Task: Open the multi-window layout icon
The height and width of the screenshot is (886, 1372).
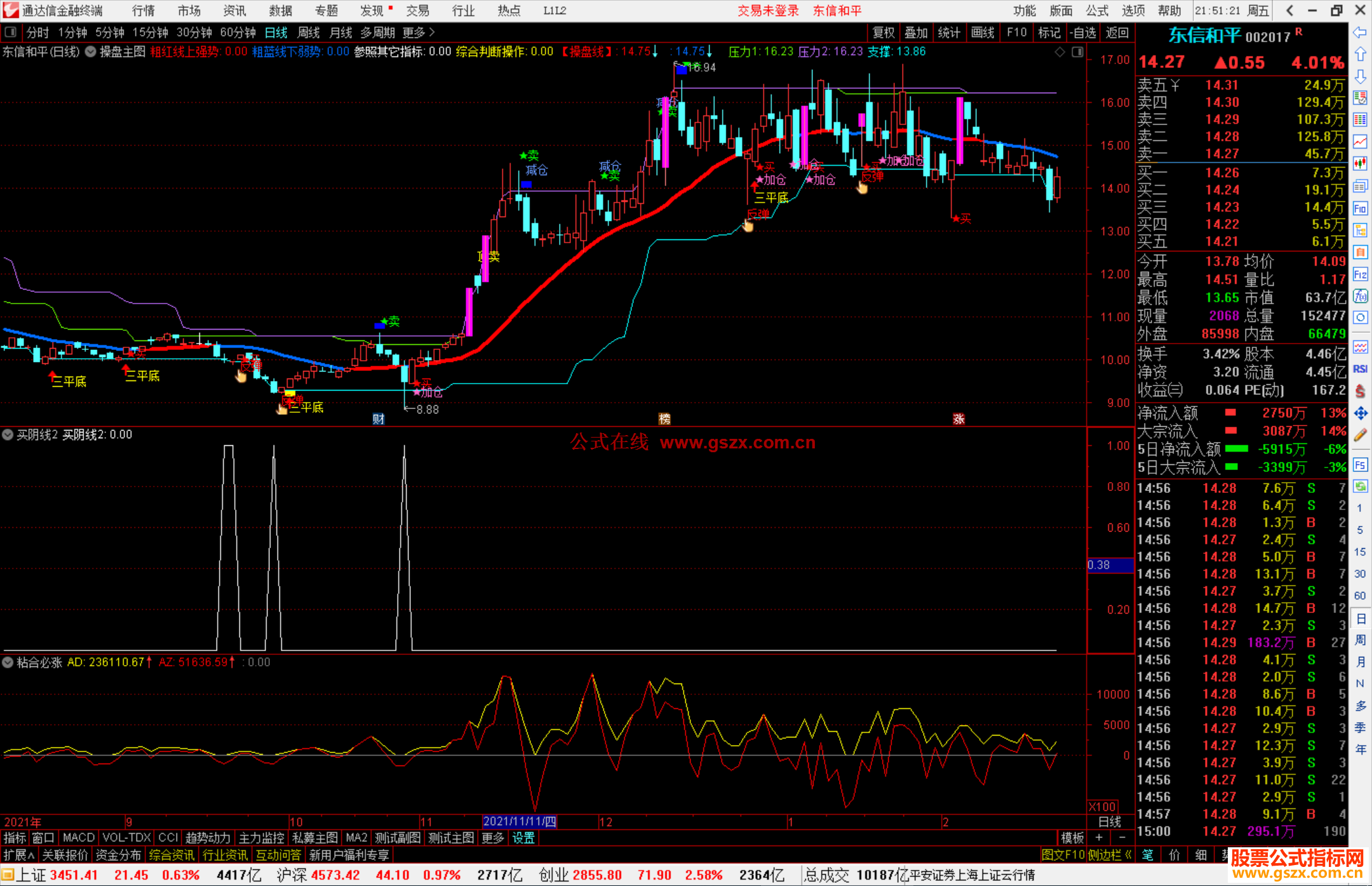Action: click(1360, 186)
